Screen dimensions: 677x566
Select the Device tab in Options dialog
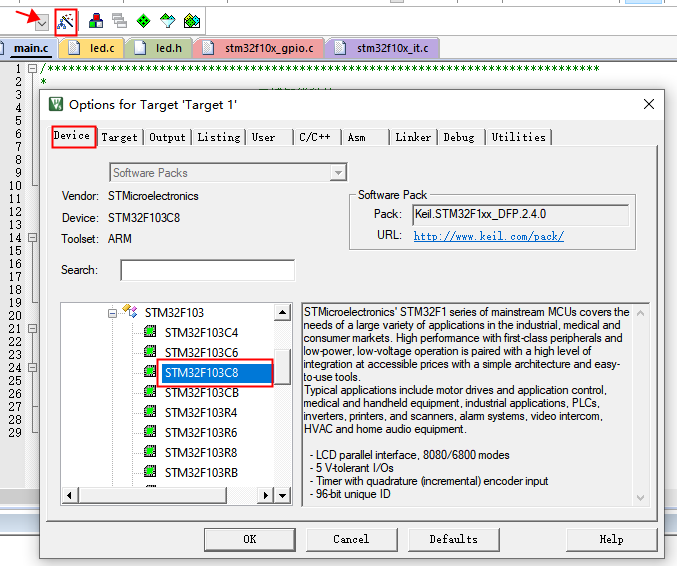tap(73, 136)
